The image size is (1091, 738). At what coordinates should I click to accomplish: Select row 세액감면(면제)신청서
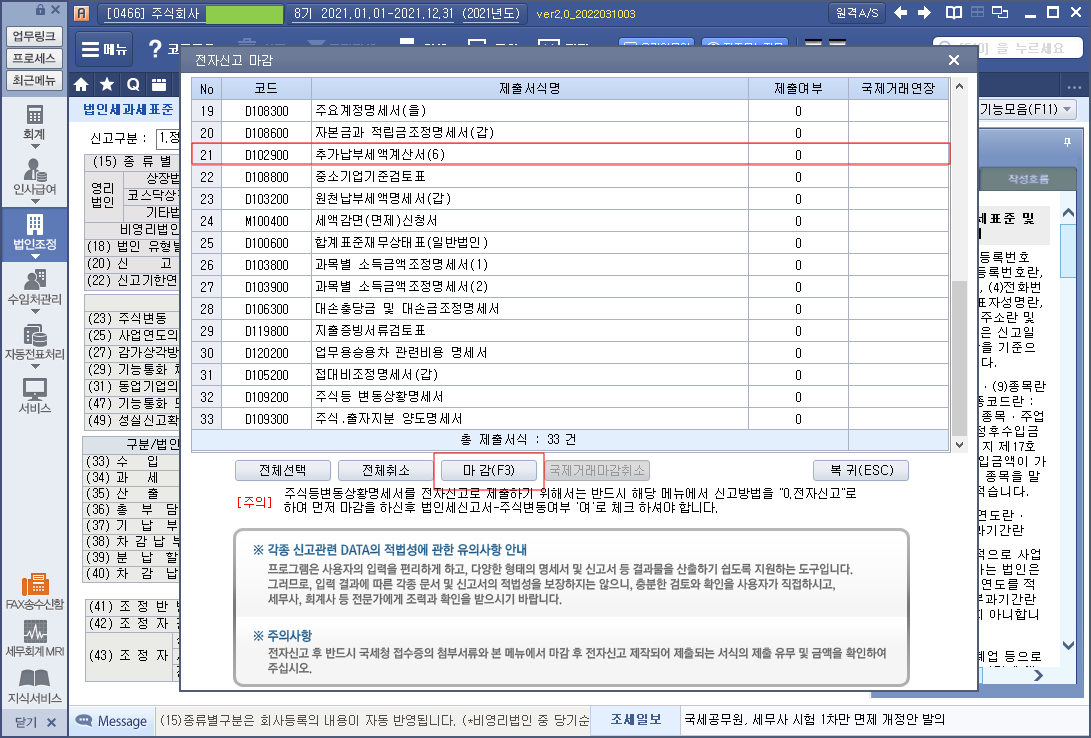pyautogui.click(x=570, y=220)
